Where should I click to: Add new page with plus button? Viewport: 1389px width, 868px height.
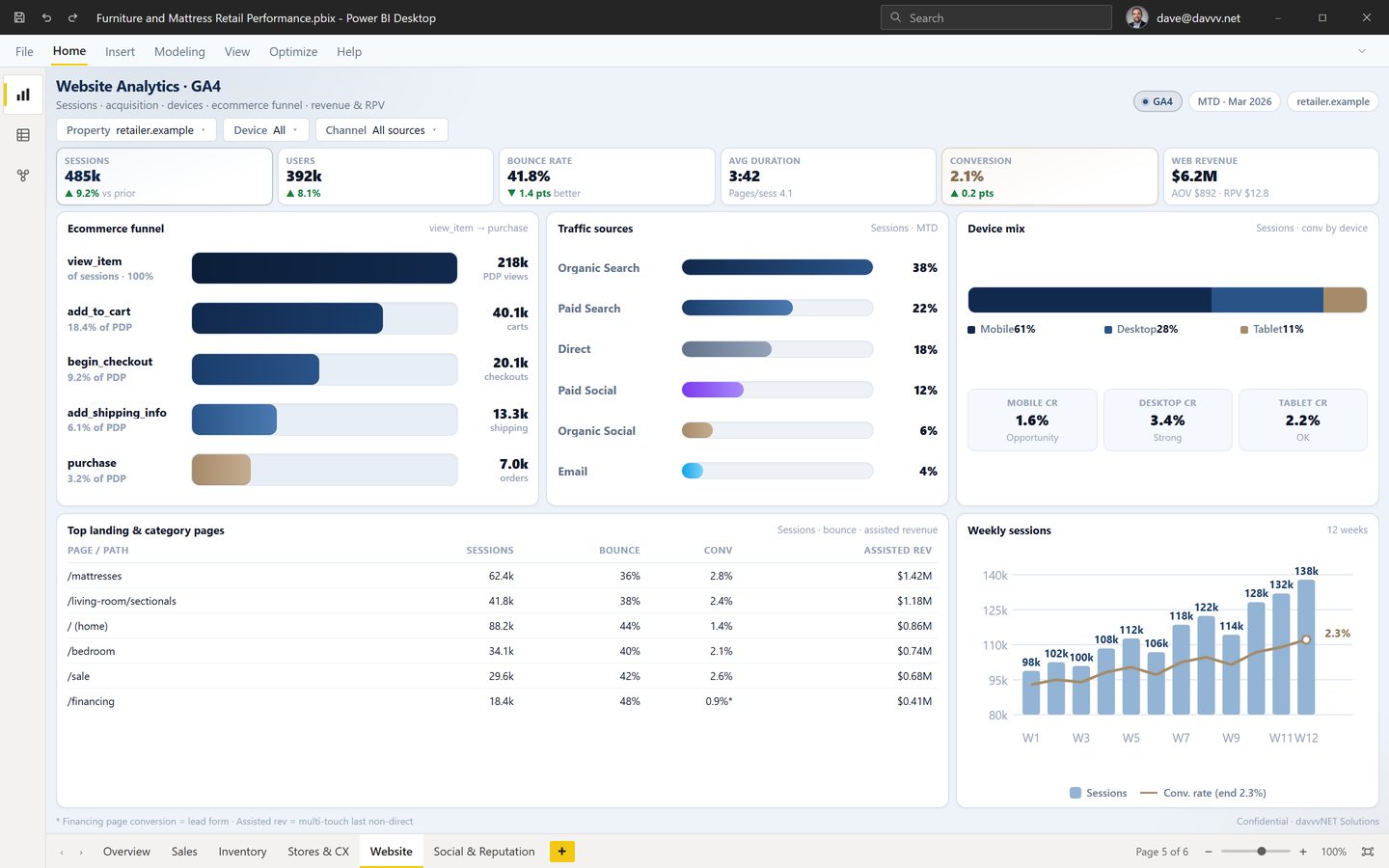[562, 852]
